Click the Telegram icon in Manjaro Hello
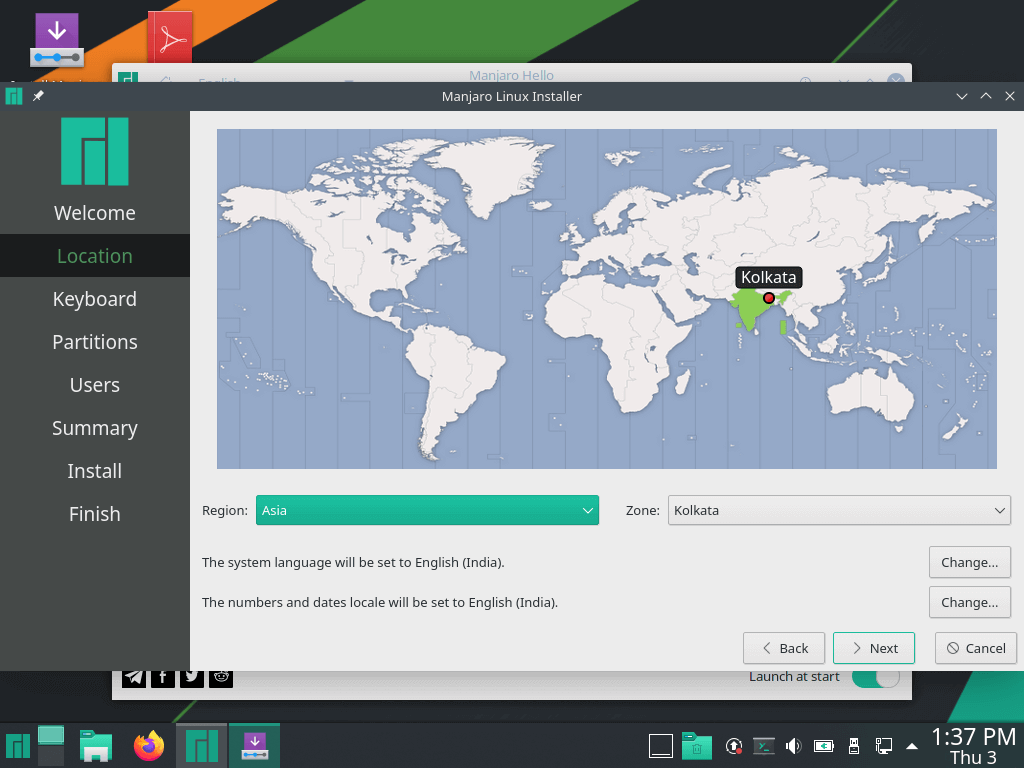 [x=134, y=677]
